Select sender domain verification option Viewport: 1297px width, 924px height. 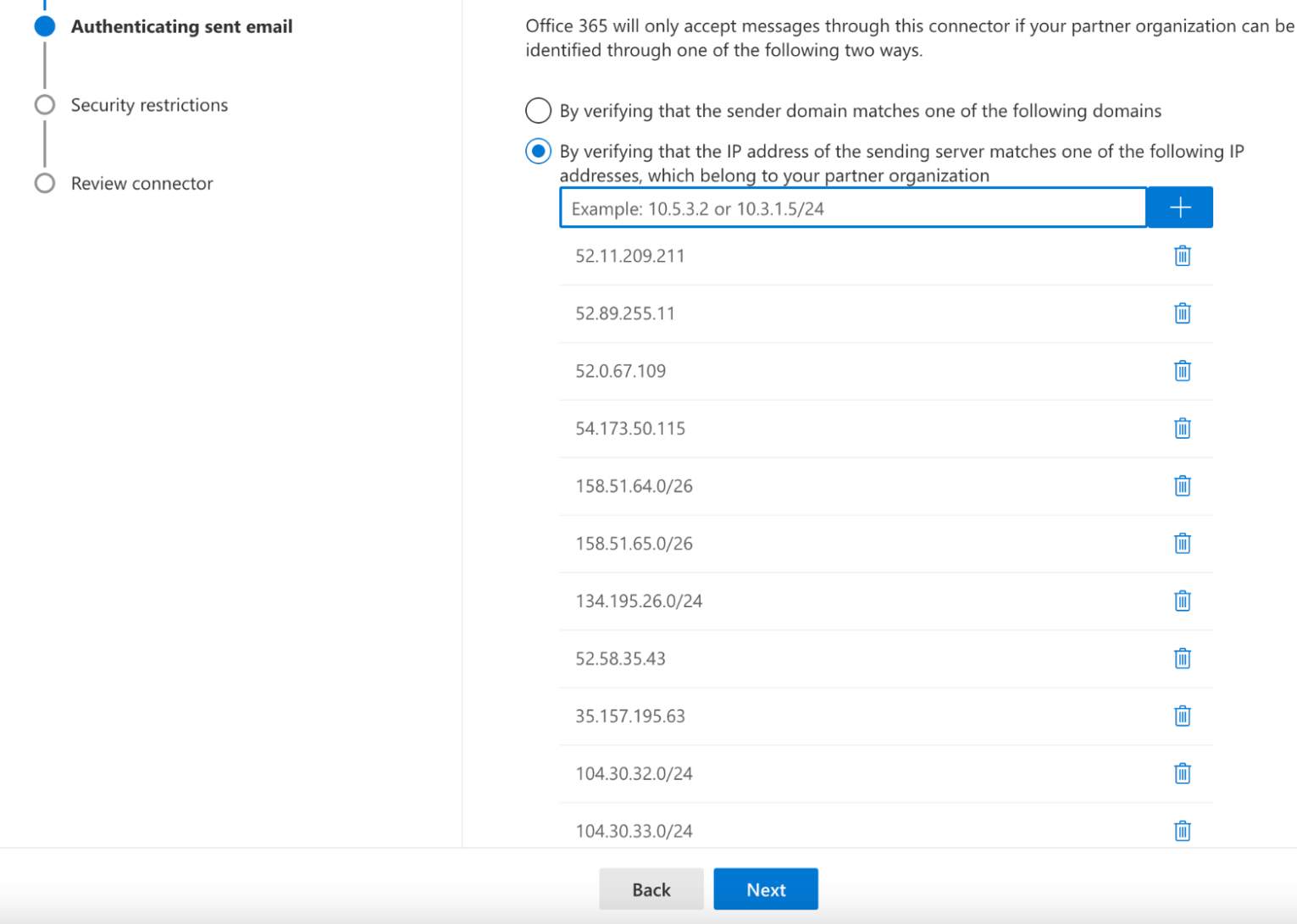tap(538, 110)
